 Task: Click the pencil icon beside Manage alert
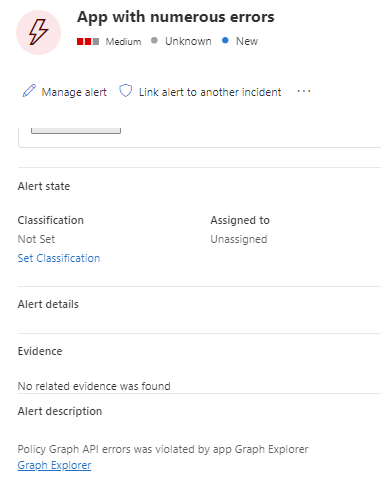29,91
